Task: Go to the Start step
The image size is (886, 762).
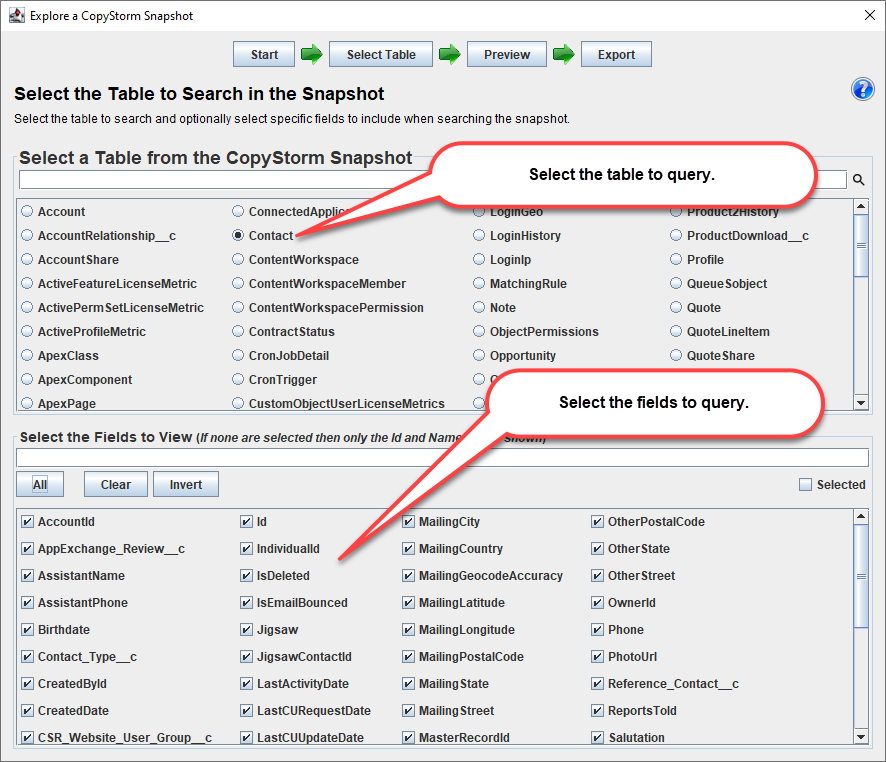Action: point(264,54)
